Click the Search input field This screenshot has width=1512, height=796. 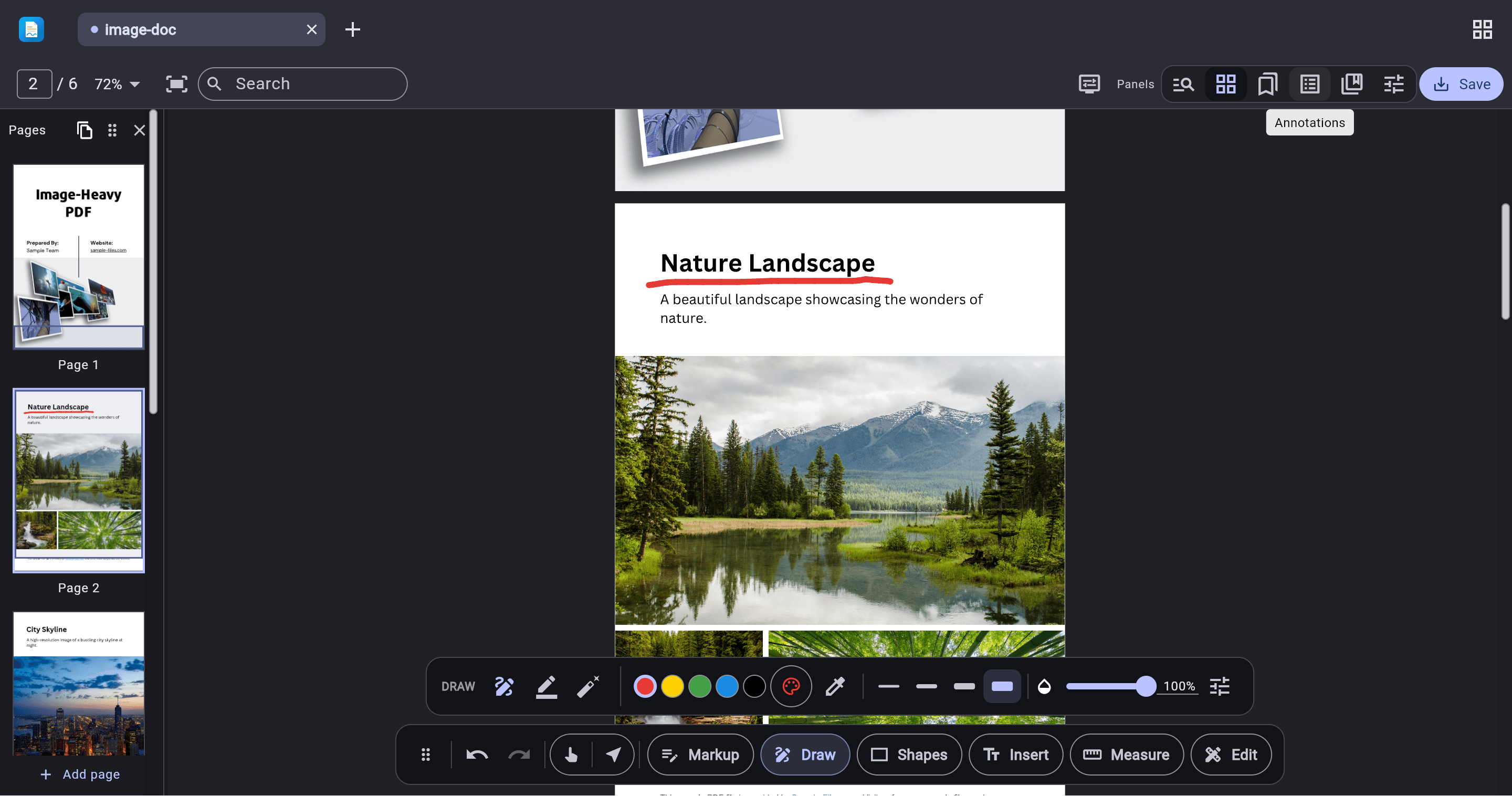[302, 84]
